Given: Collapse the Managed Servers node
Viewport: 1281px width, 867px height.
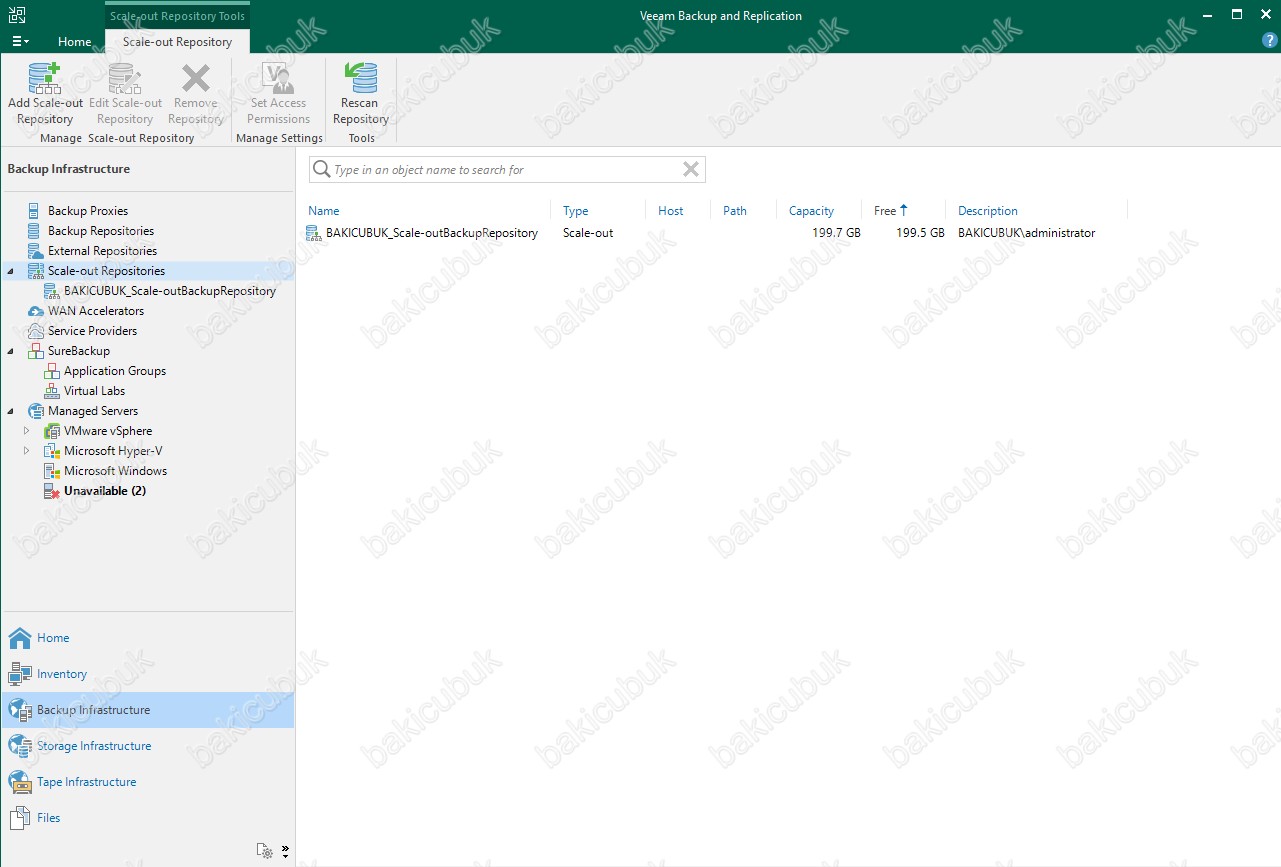Looking at the screenshot, I should coord(10,411).
